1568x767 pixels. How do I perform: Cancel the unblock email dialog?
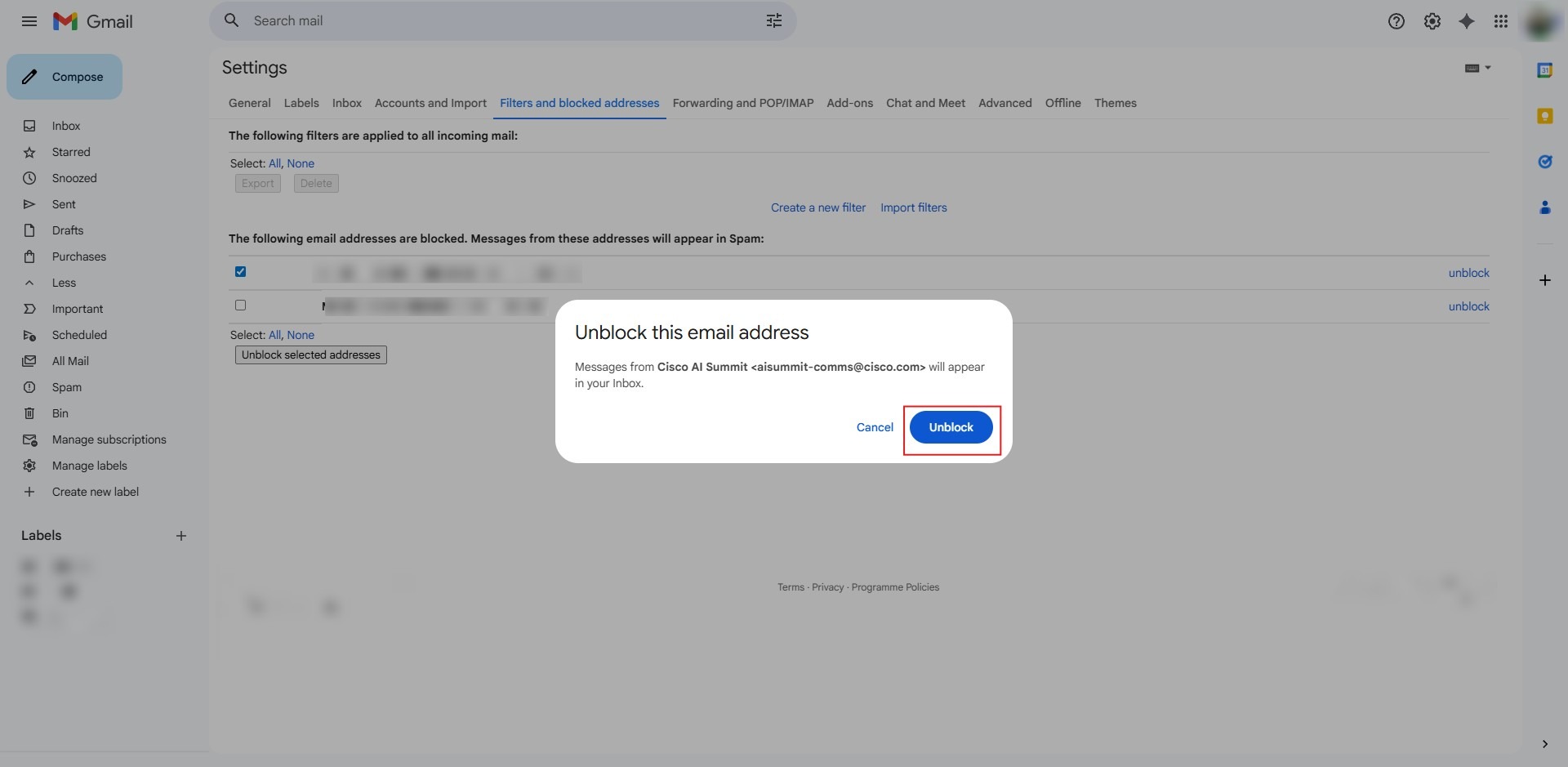874,427
